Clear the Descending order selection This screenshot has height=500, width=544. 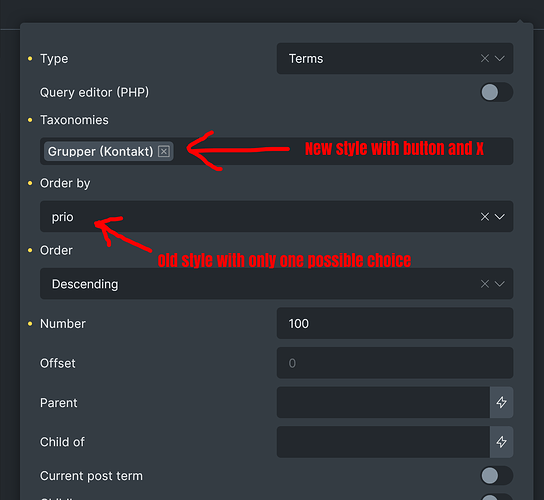pos(485,284)
